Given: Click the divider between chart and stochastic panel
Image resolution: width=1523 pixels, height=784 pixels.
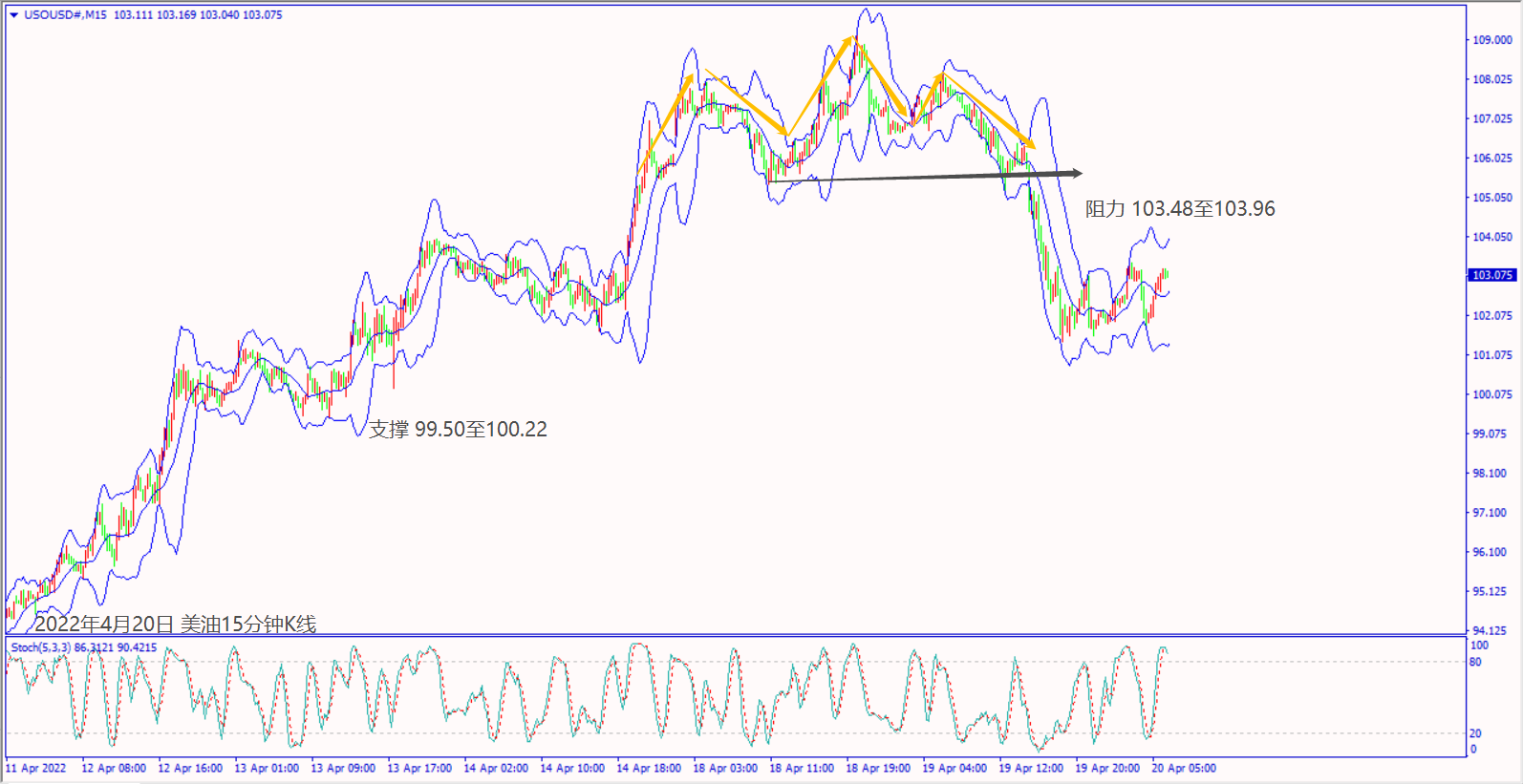Looking at the screenshot, I should (x=736, y=635).
